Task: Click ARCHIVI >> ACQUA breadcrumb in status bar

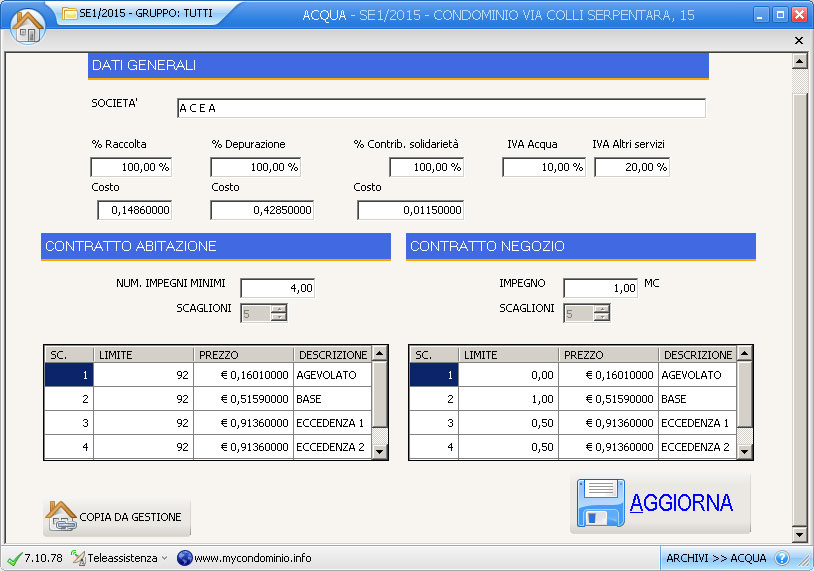Action: coord(716,558)
